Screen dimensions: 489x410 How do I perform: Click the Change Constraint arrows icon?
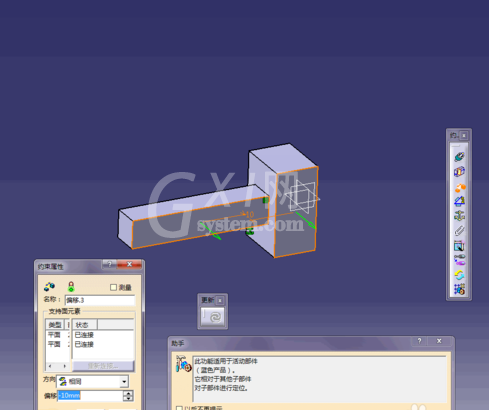(459, 275)
